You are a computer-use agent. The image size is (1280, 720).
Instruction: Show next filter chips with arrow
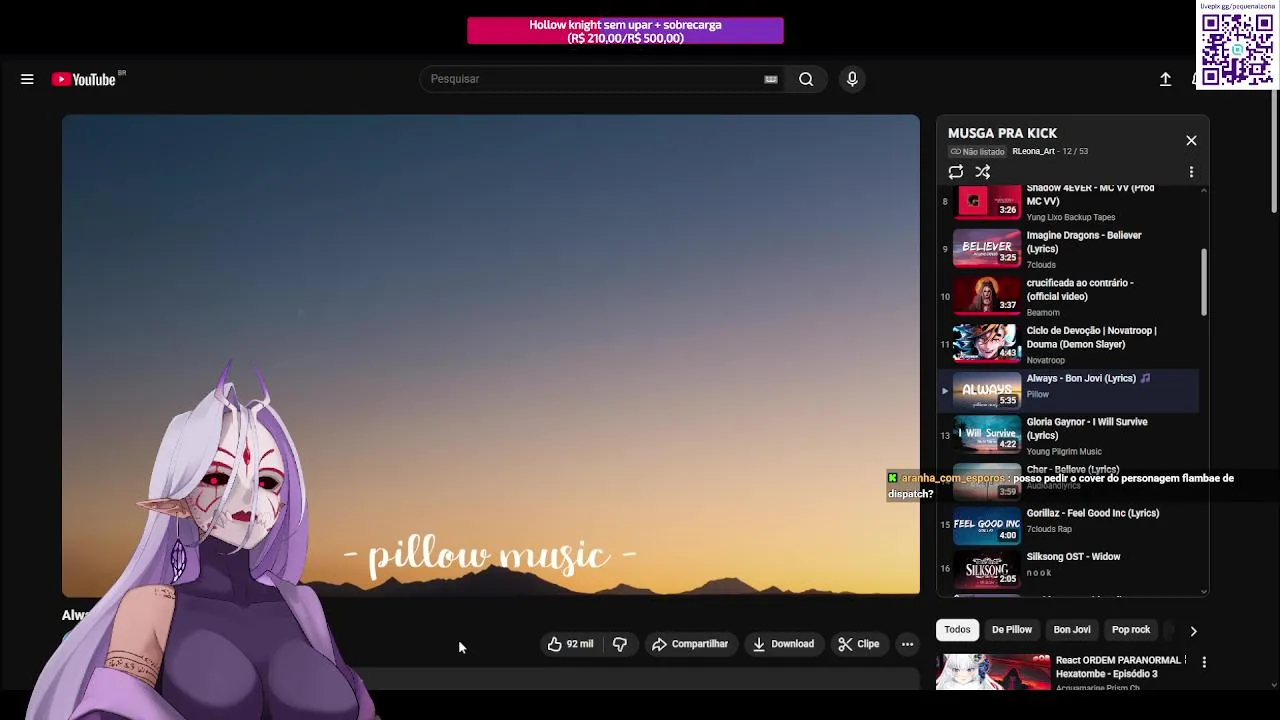click(x=1193, y=631)
